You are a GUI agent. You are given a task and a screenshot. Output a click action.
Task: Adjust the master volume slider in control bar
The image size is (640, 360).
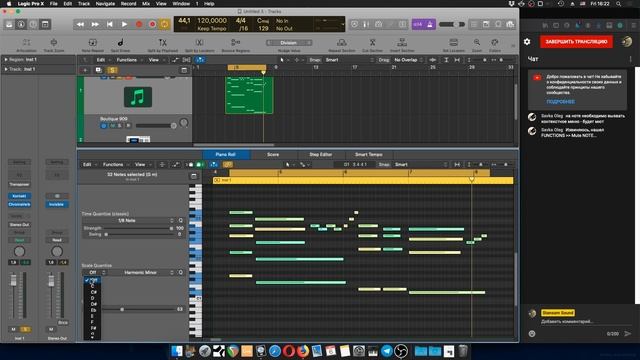click(452, 24)
